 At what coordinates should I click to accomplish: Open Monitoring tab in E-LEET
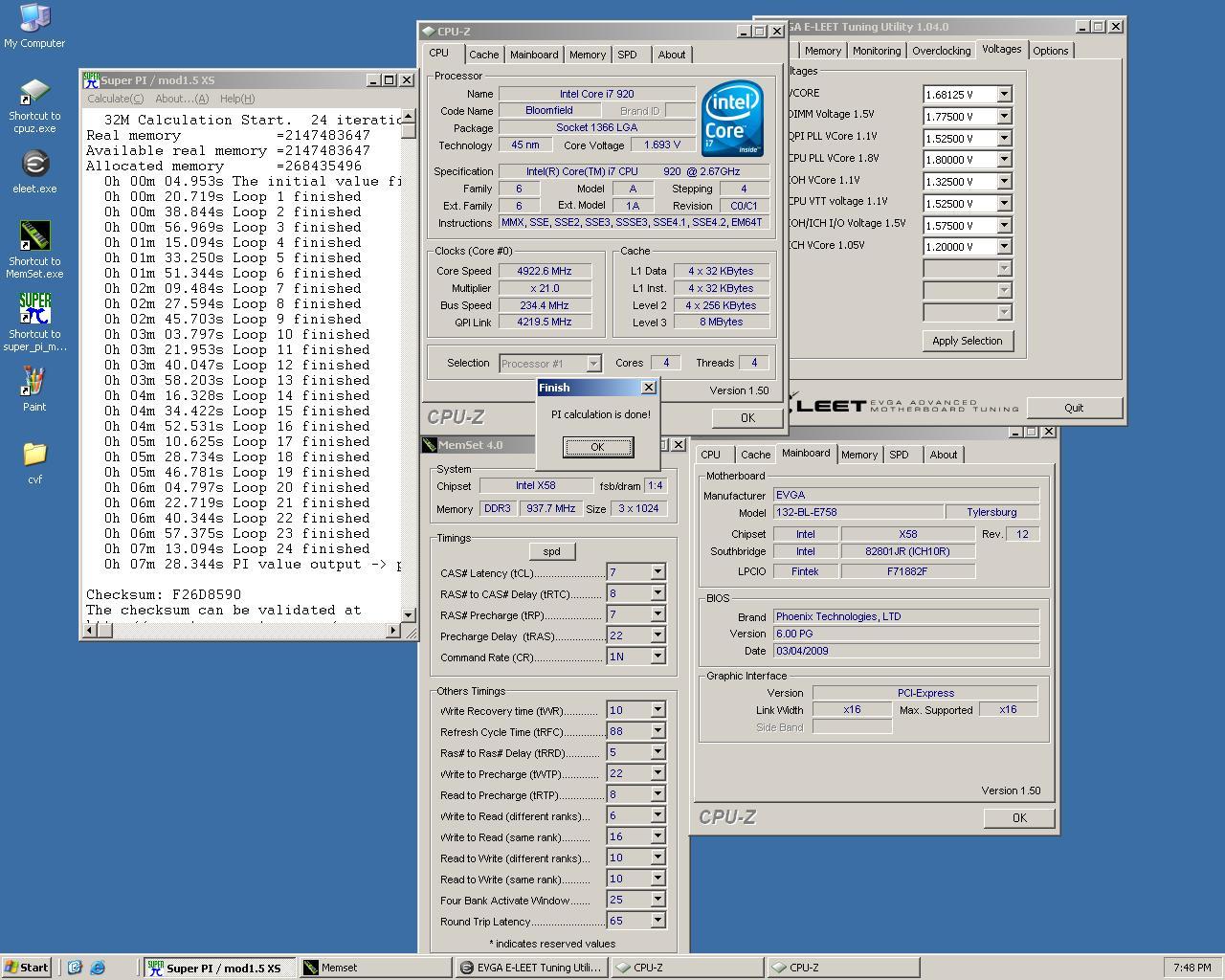(877, 51)
